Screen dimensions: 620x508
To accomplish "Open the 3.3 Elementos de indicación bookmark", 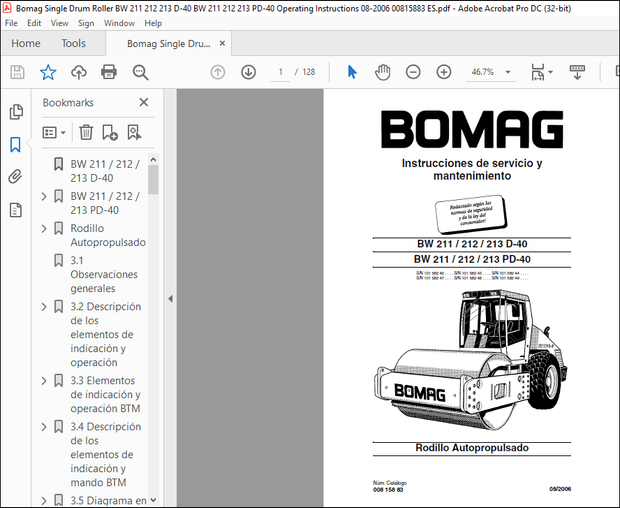I will 105,395.
